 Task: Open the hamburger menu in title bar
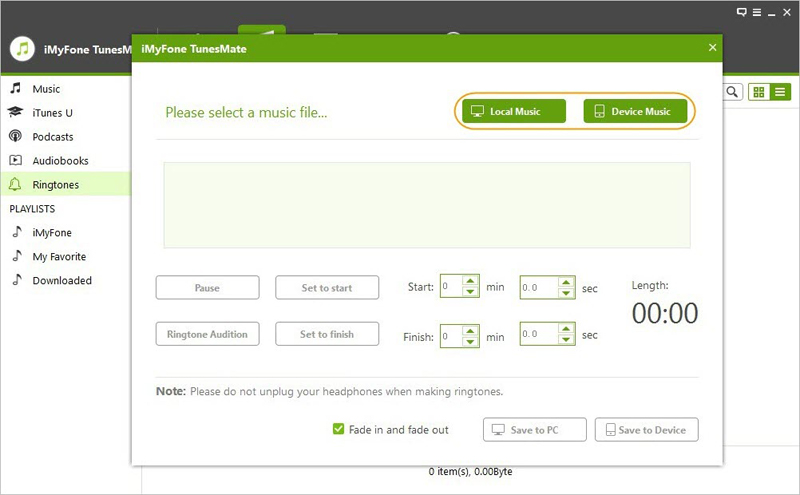[757, 12]
